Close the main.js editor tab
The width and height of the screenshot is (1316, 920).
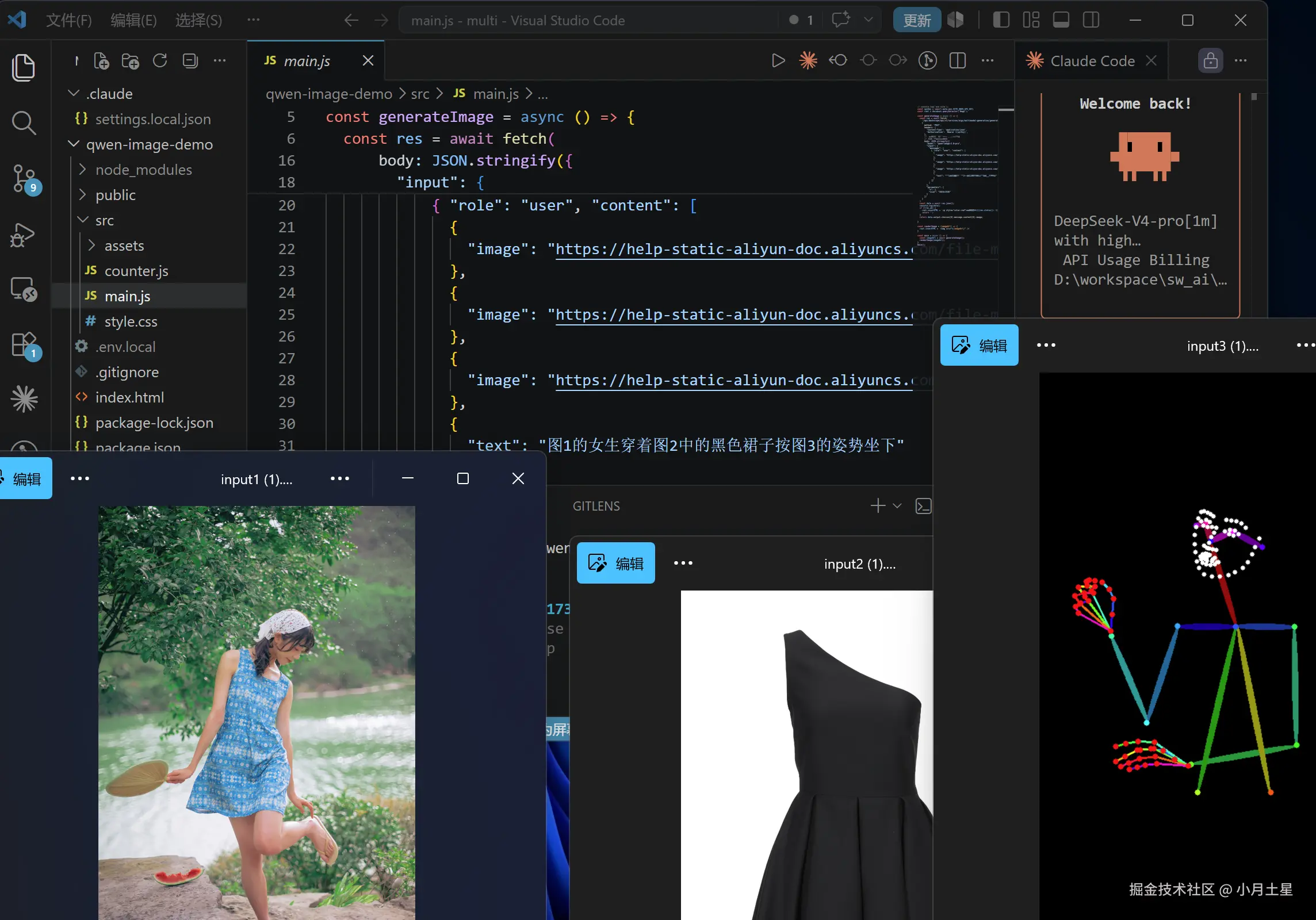pos(368,61)
